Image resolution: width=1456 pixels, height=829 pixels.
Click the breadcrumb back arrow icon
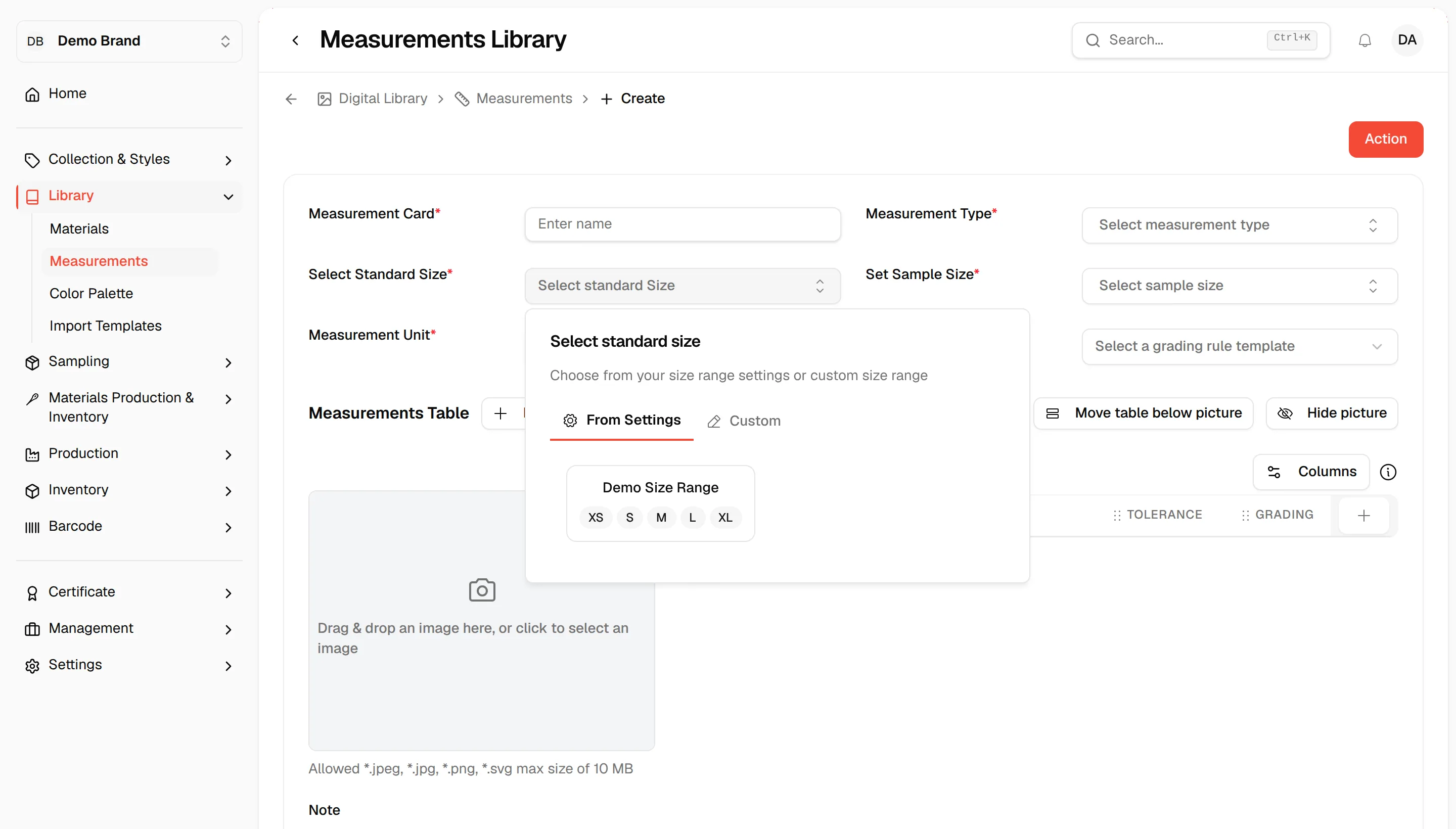click(291, 99)
